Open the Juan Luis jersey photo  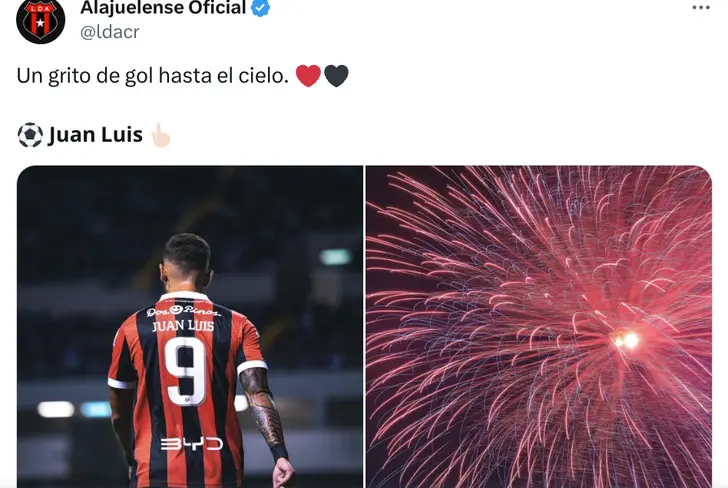pyautogui.click(x=190, y=326)
